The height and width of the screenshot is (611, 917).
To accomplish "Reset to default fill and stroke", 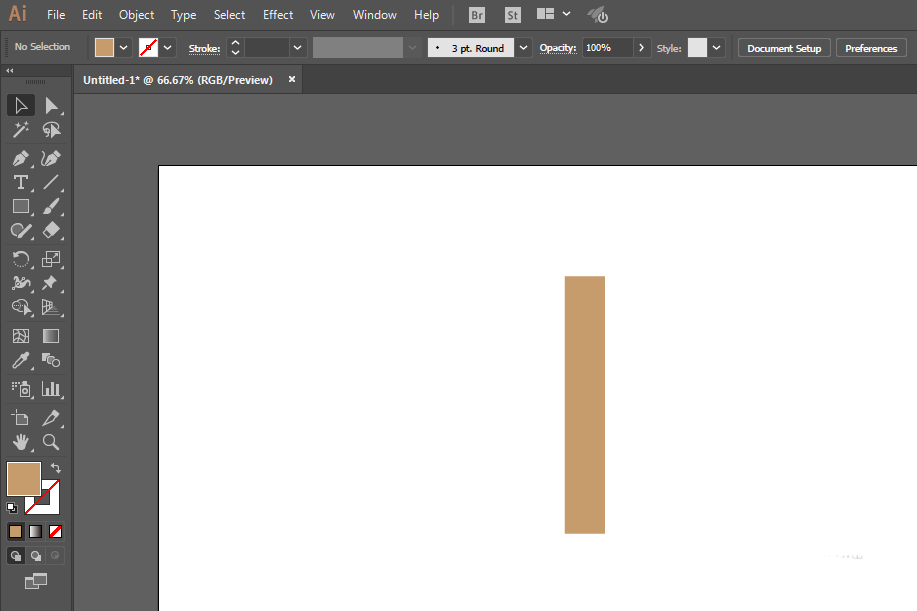I will pyautogui.click(x=12, y=508).
